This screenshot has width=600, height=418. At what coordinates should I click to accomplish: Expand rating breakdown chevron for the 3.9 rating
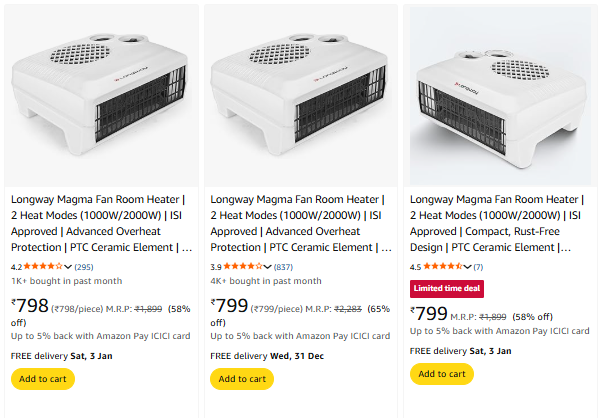(268, 267)
